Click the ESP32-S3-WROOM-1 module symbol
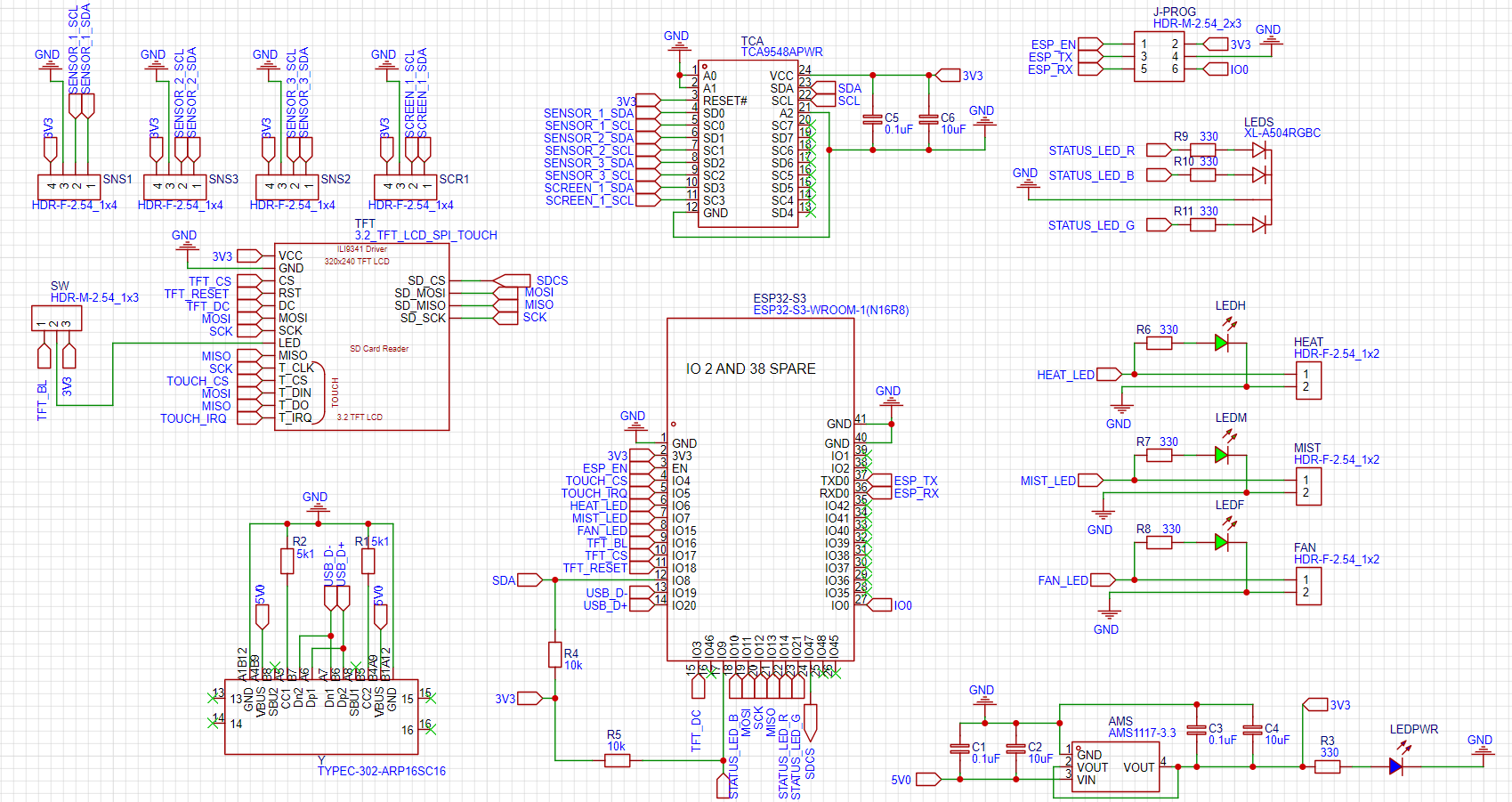This screenshot has width=1512, height=802. (x=761, y=490)
